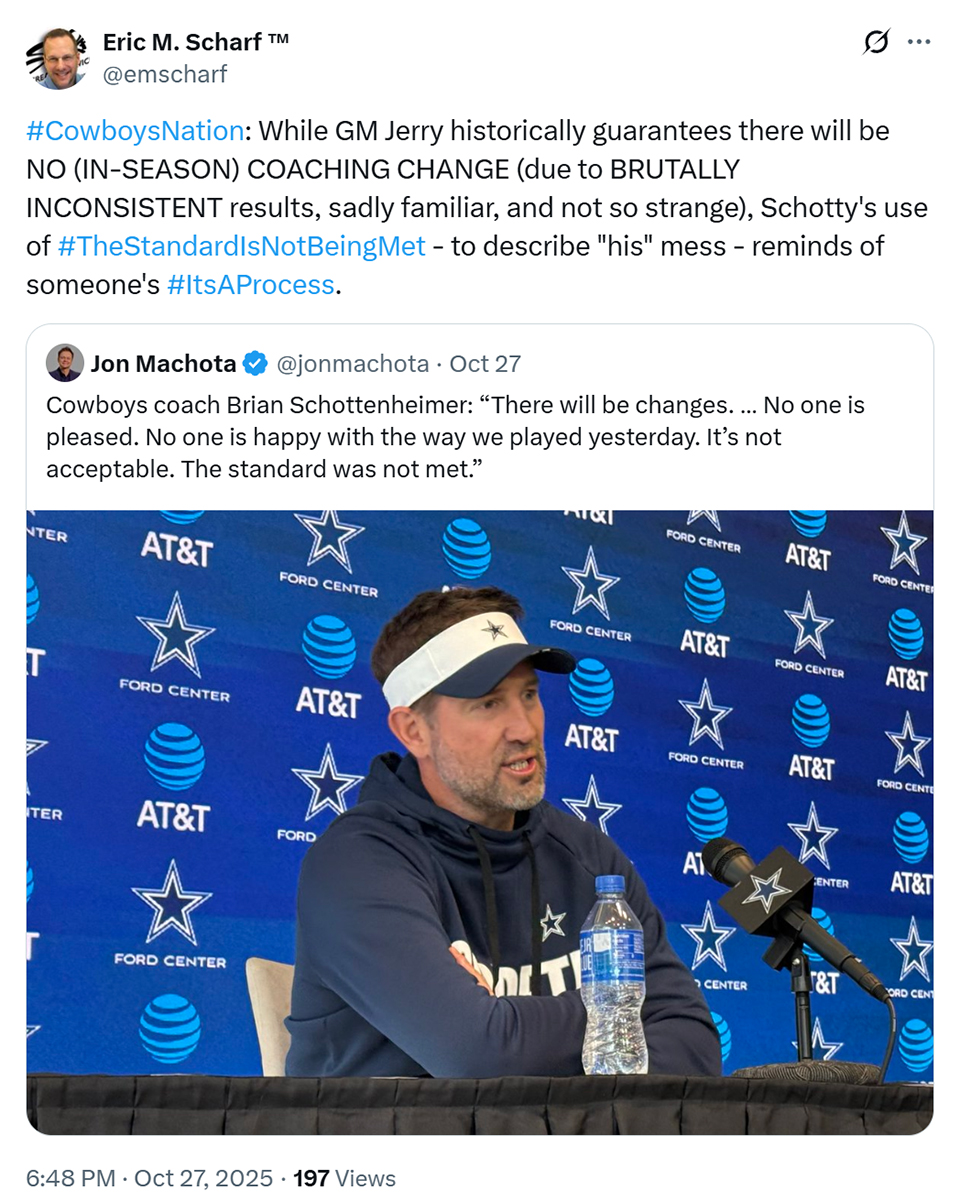The image size is (960, 1200).
Task: Click the Oct 27 quoted post date
Action: coord(485,364)
